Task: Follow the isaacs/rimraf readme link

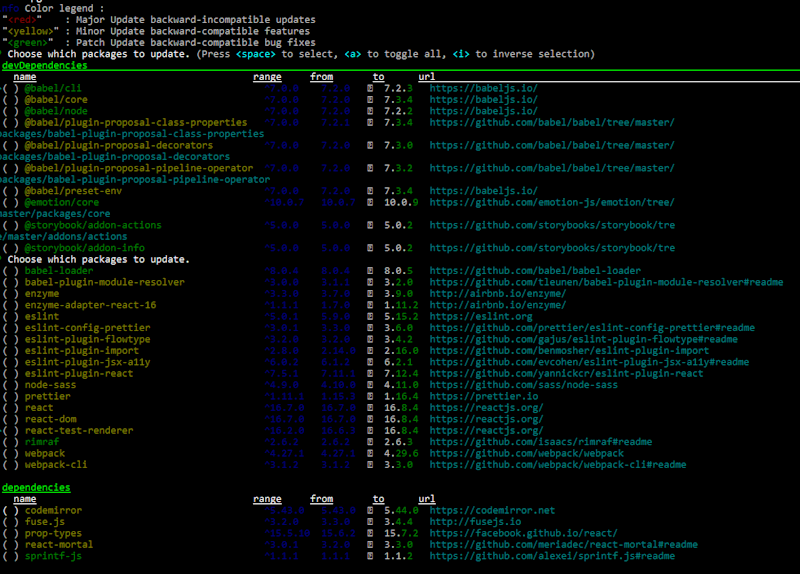Action: [540, 442]
